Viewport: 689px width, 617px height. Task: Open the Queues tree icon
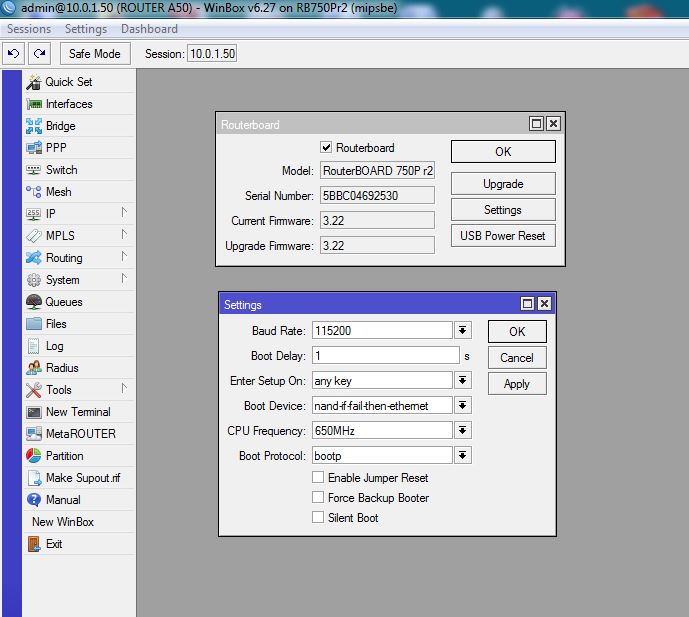(34, 302)
